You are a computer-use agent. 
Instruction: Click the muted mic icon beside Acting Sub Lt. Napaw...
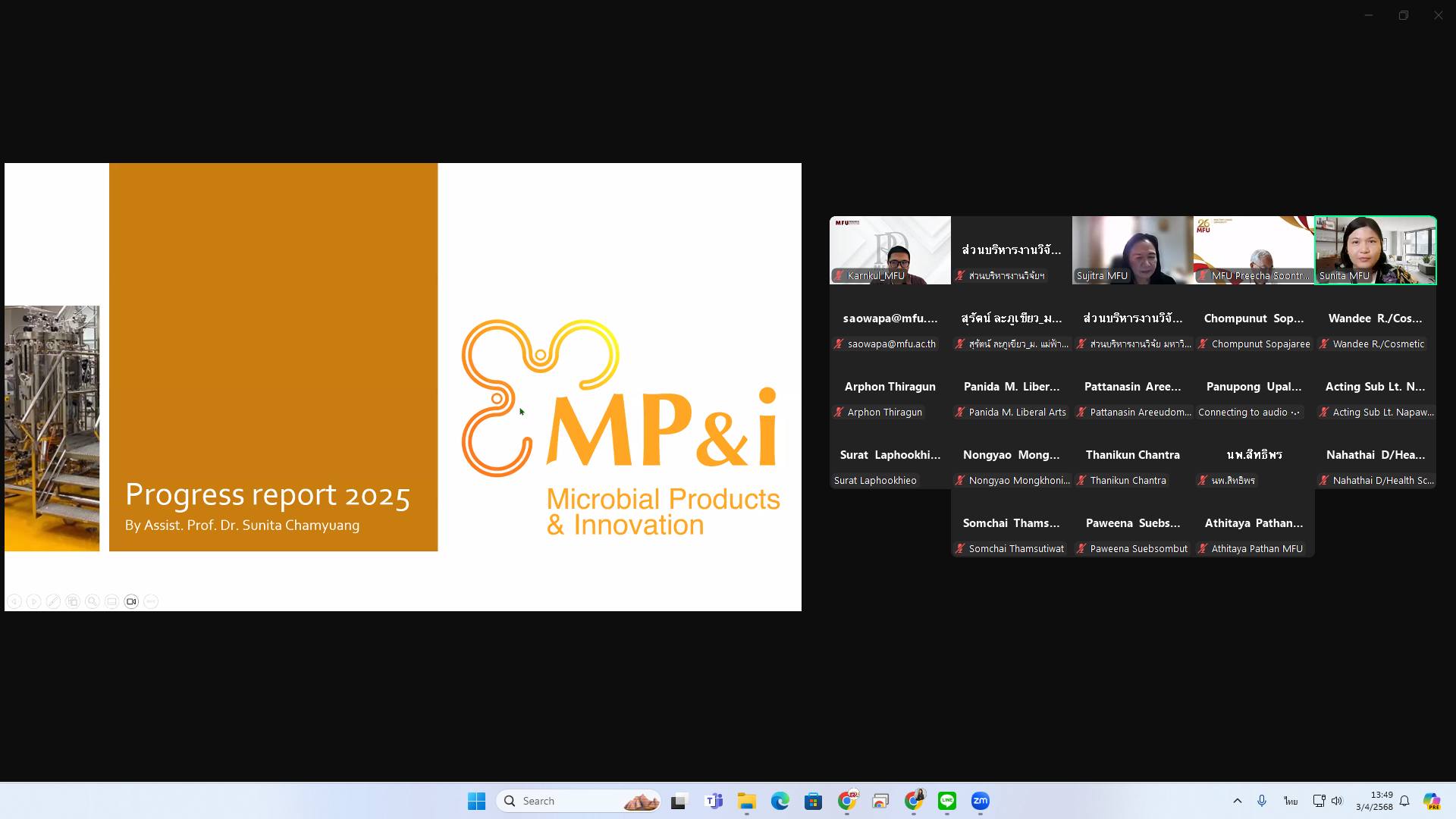coord(1324,413)
